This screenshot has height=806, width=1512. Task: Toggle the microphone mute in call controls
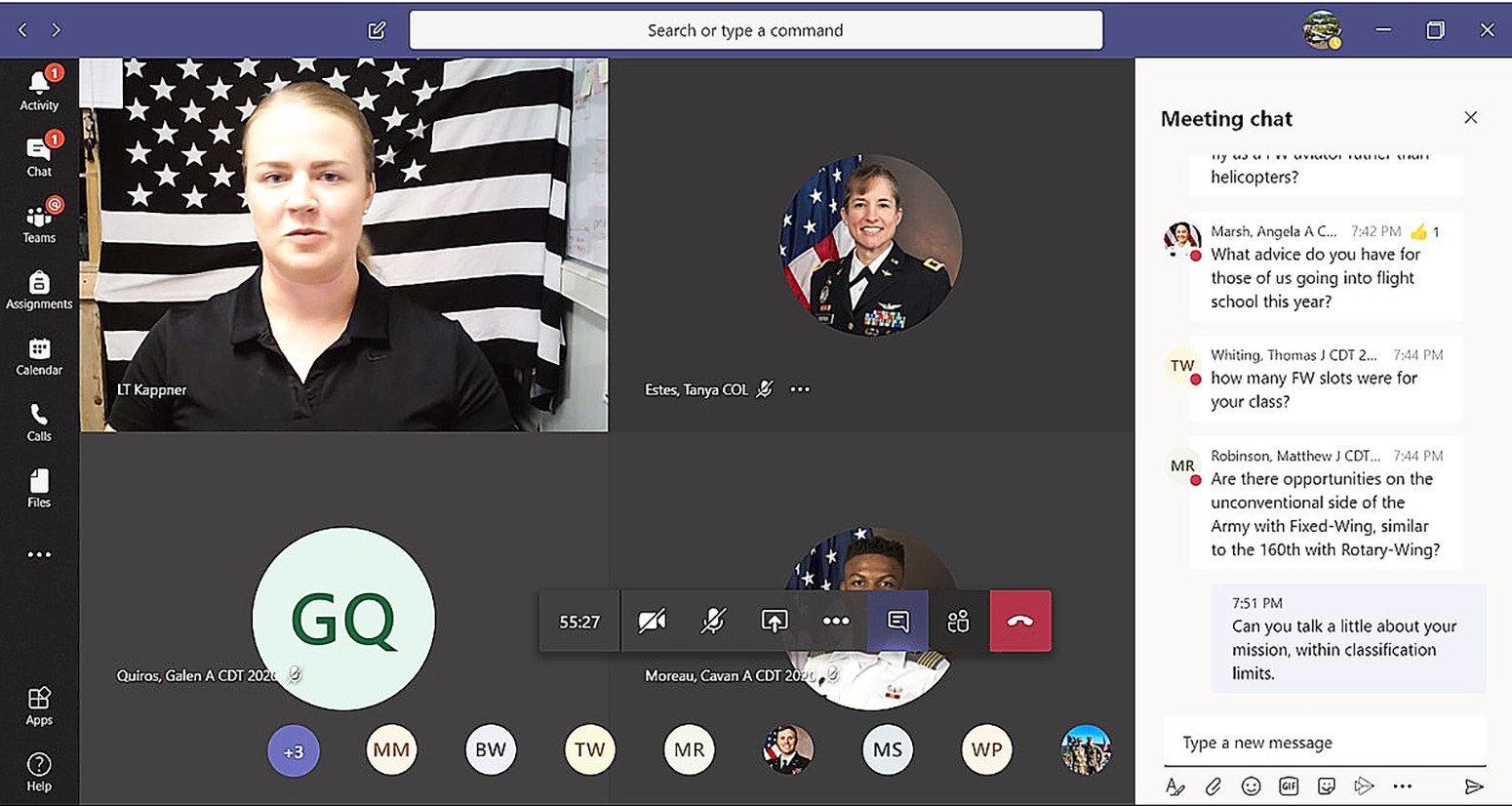pos(713,621)
